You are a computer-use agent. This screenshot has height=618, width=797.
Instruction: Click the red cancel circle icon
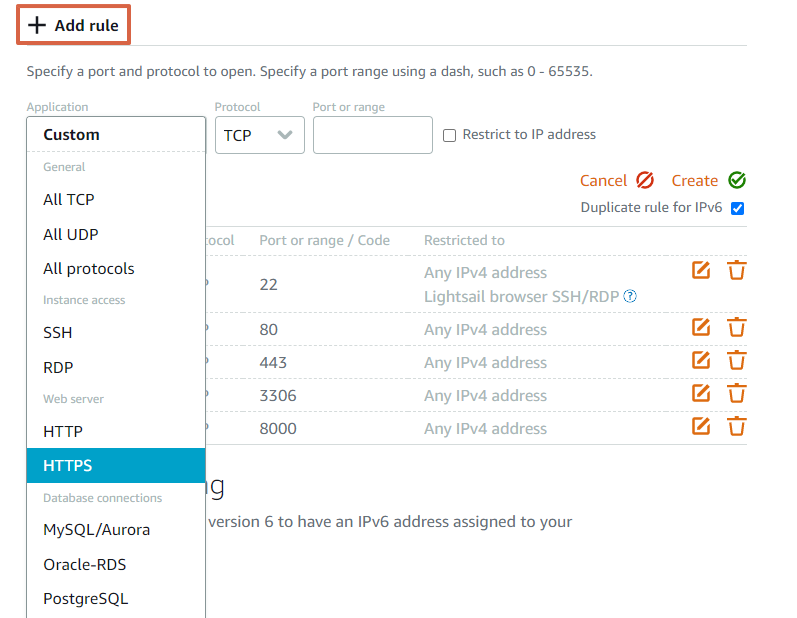click(x=645, y=180)
